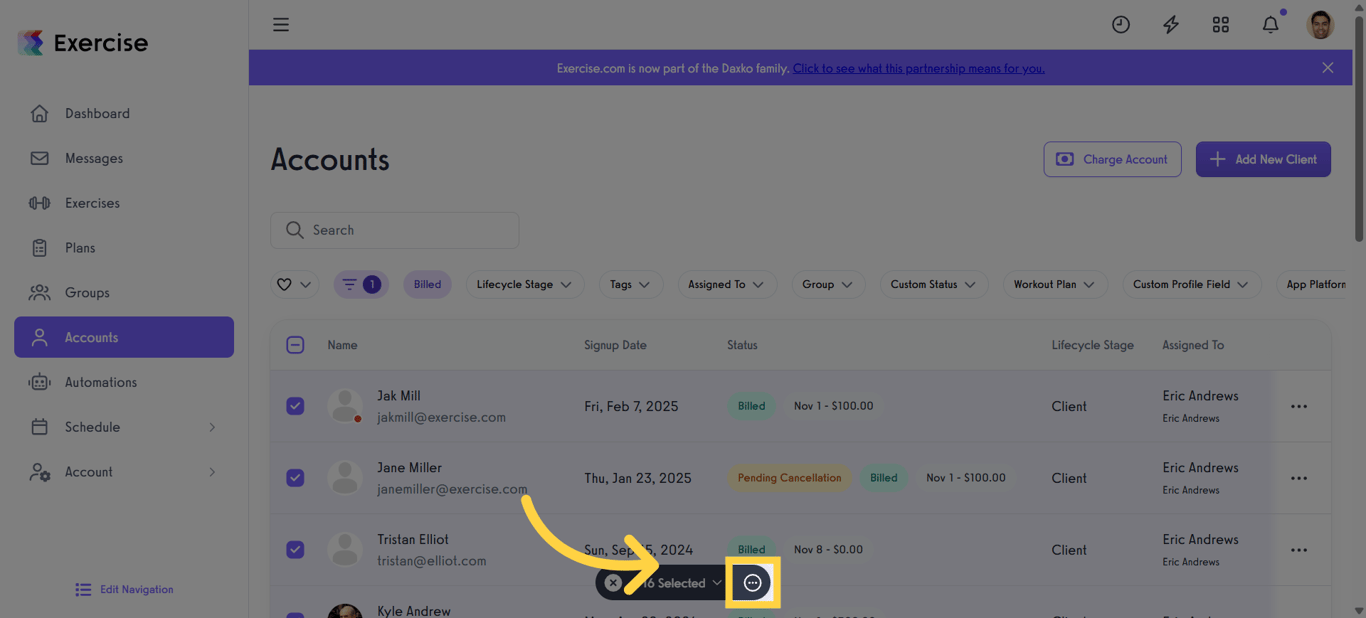The image size is (1366, 618).
Task: Open the apps grid icon
Action: pyautogui.click(x=1221, y=24)
